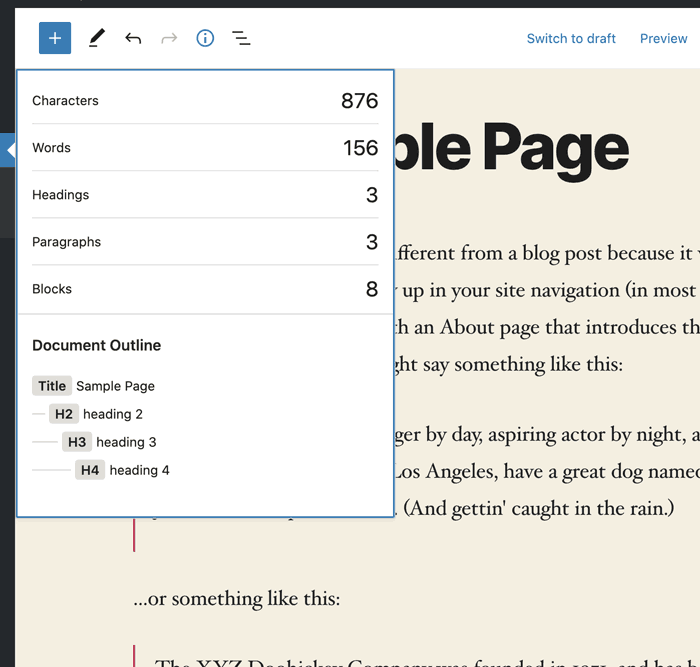This screenshot has width=700, height=667.
Task: Click the Paragraphs count row
Action: (x=205, y=241)
